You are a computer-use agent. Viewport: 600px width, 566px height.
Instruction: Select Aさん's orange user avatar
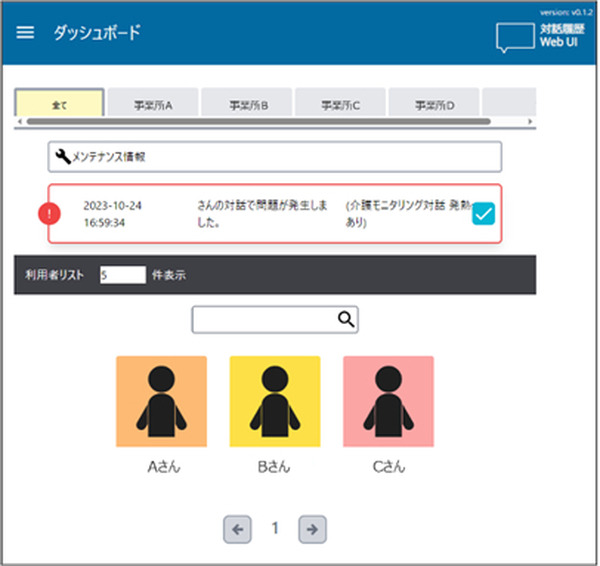pos(161,401)
